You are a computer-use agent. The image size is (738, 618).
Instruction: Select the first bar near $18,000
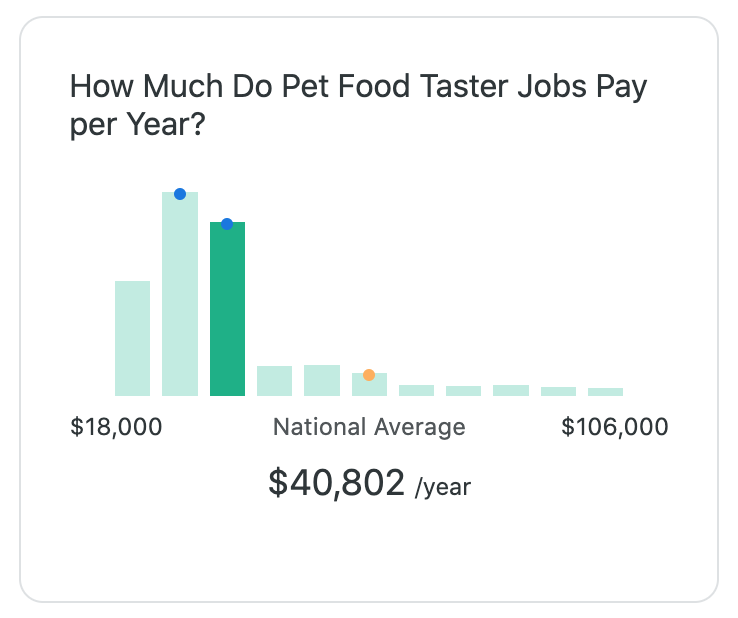[x=133, y=338]
